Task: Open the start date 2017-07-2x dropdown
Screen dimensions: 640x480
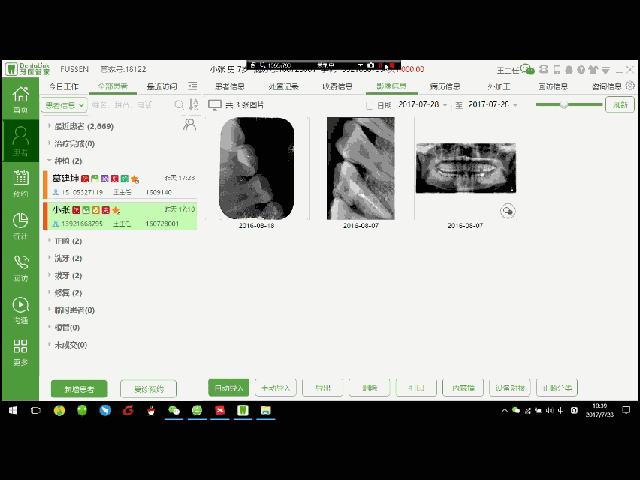Action: 445,105
